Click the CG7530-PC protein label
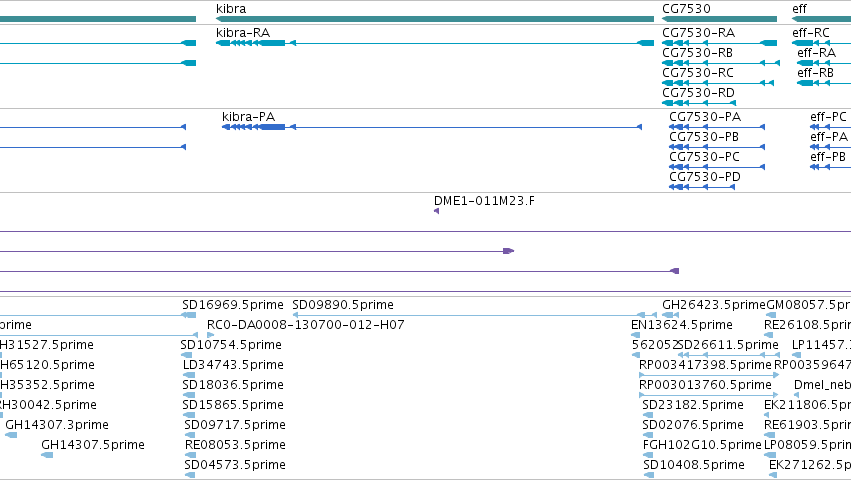 tap(704, 157)
